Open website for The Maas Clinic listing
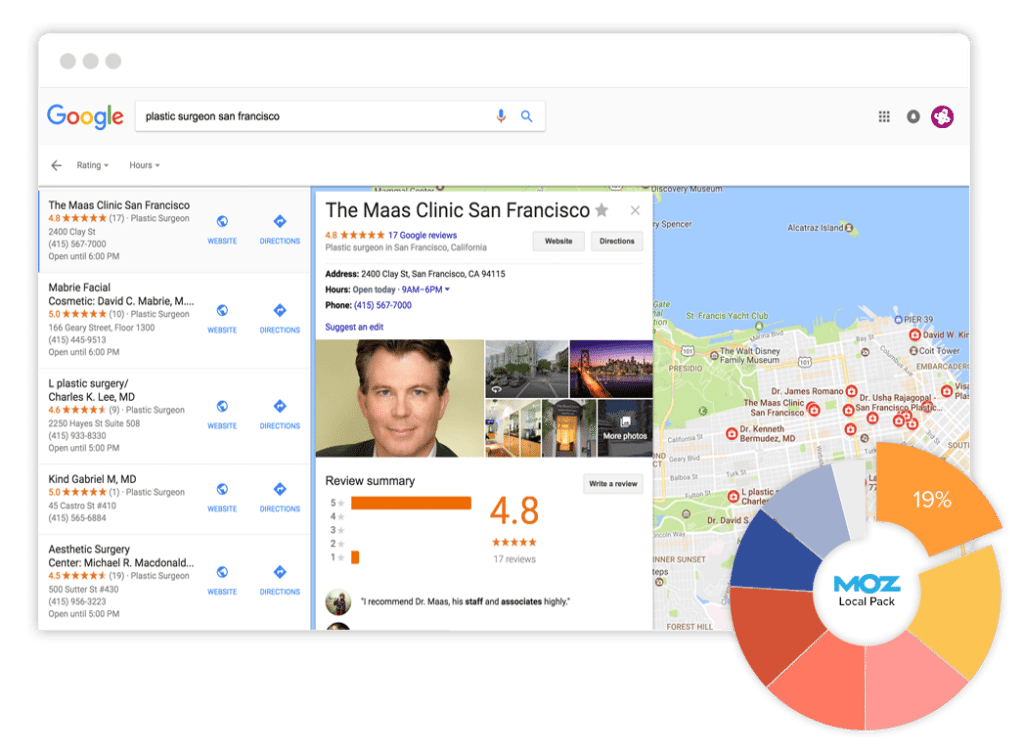This screenshot has height=753, width=1024. tap(222, 229)
